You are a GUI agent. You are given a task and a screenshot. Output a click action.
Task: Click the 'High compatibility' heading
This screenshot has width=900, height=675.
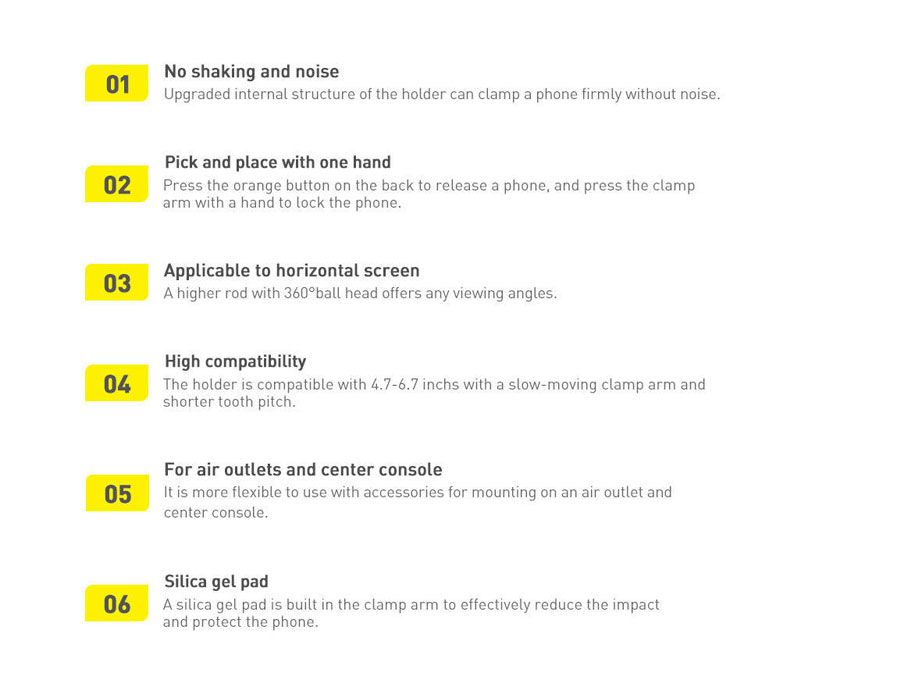coord(235,362)
